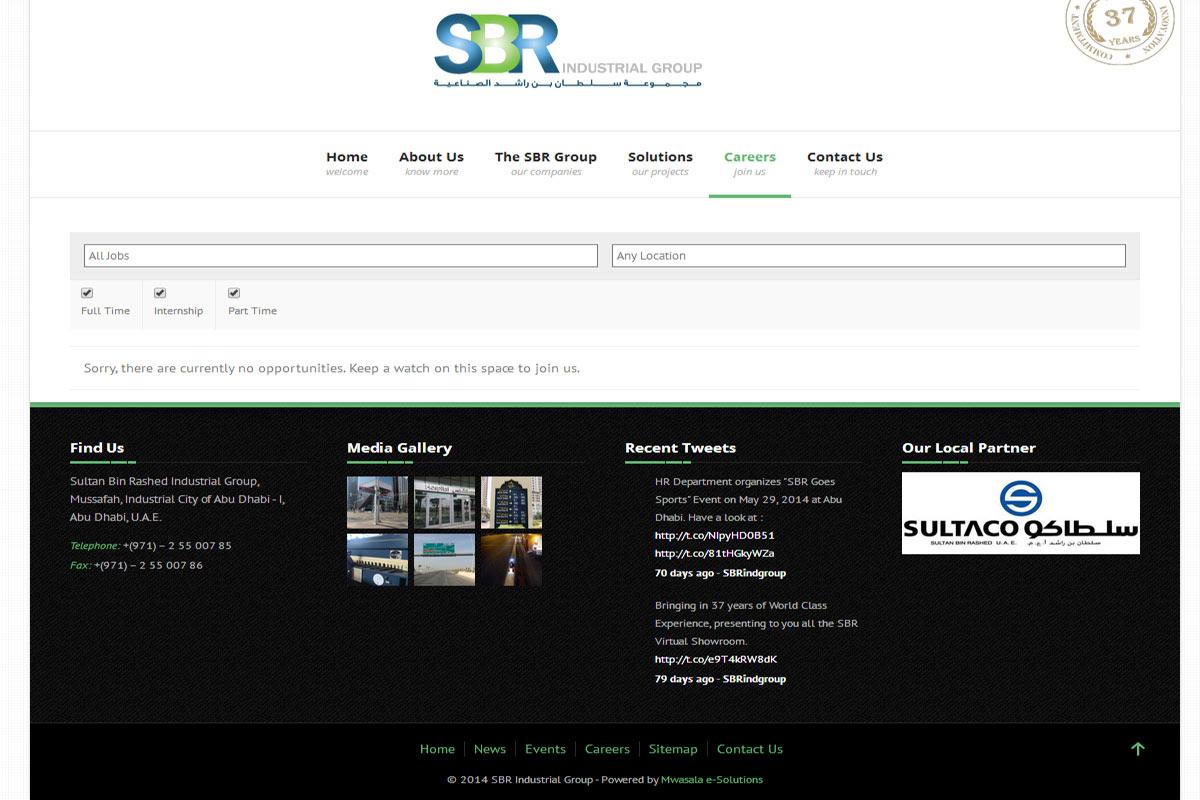Select the Careers menu item
This screenshot has height=800, width=1200.
pyautogui.click(x=750, y=164)
